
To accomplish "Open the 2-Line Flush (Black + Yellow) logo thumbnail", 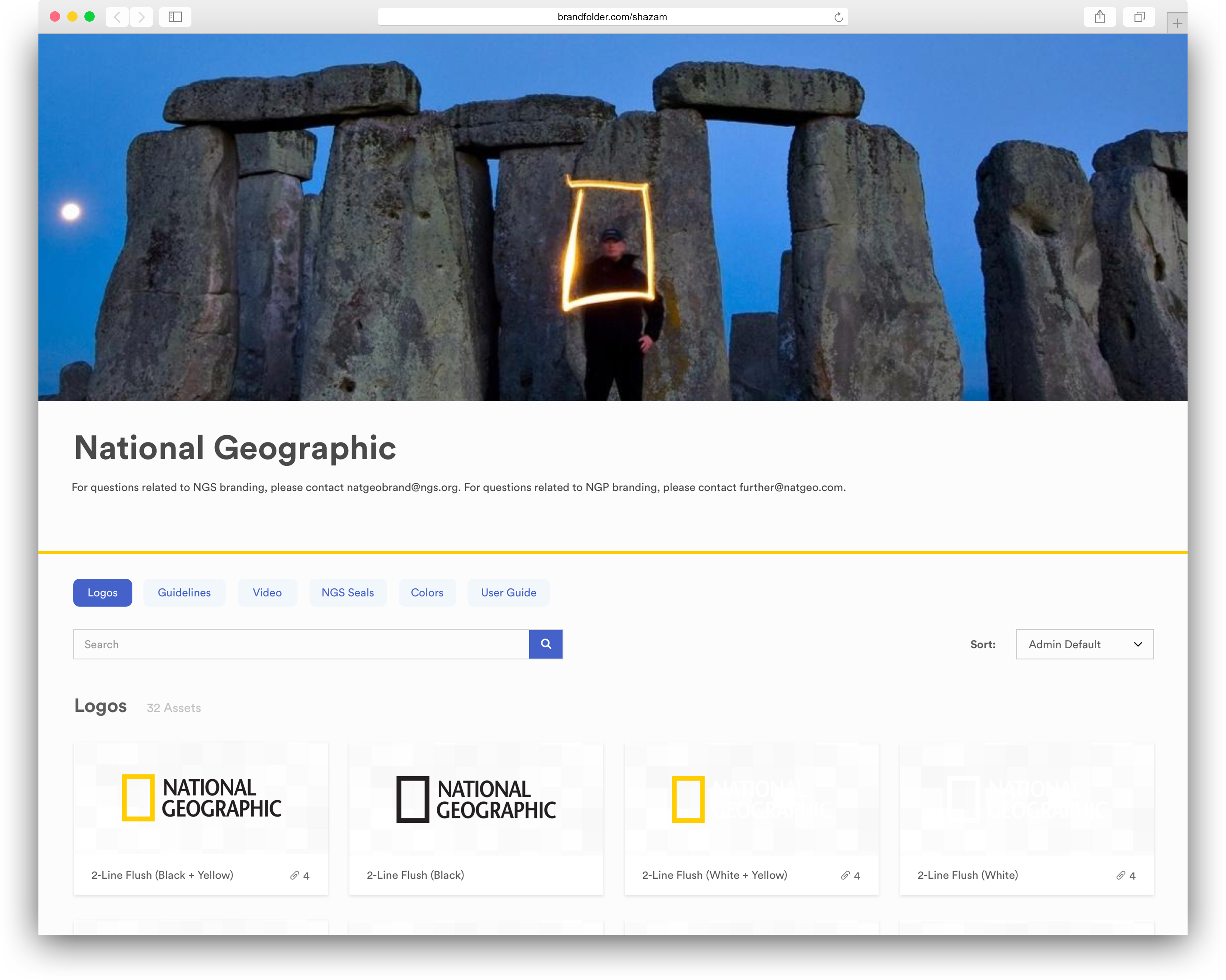I will pos(201,798).
